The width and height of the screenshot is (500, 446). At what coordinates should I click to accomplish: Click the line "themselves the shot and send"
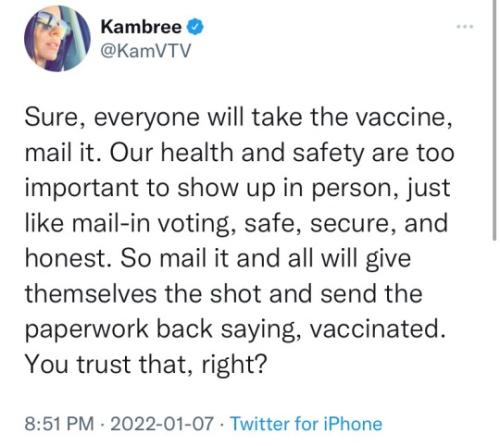pyautogui.click(x=224, y=295)
